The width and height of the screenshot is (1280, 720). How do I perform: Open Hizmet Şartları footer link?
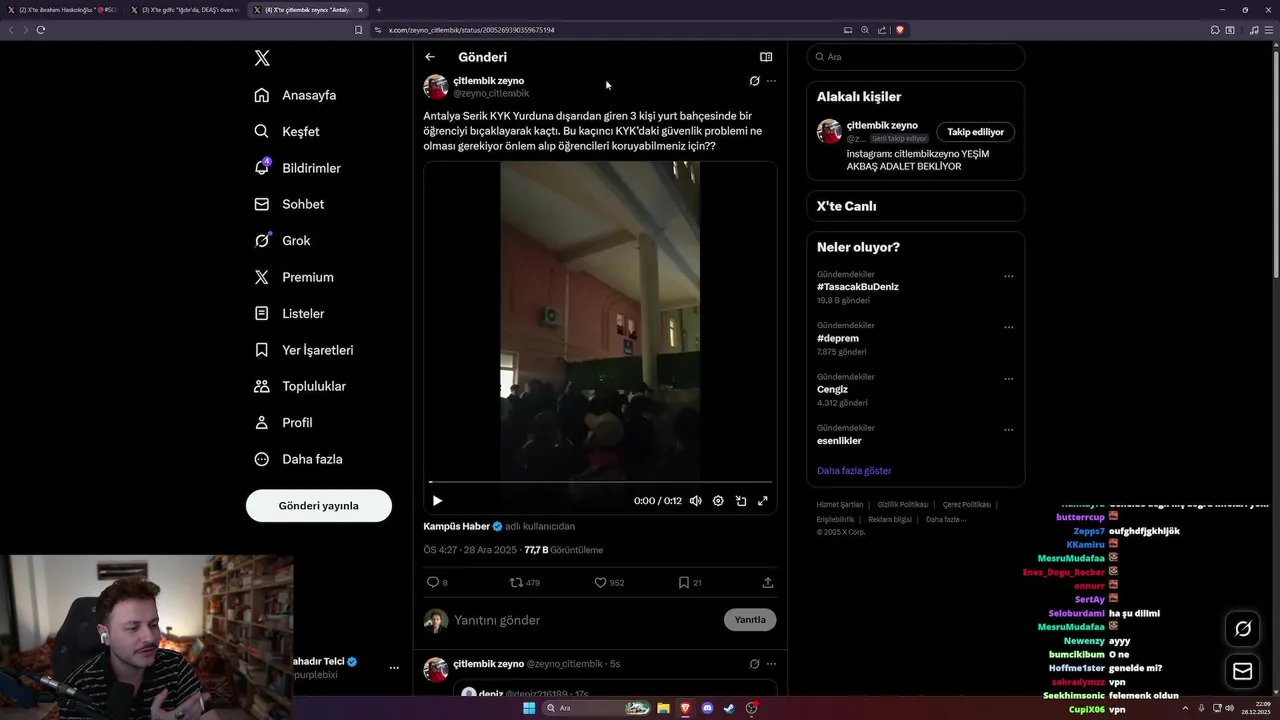click(840, 505)
